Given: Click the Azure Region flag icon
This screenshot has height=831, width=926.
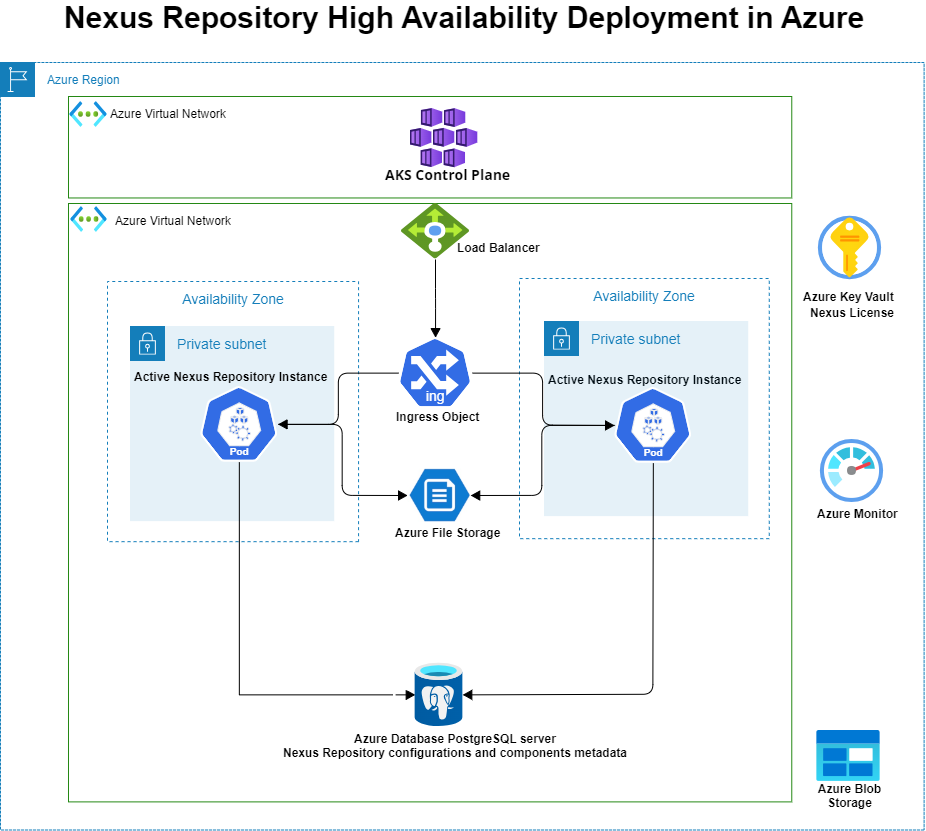Looking at the screenshot, I should (x=18, y=79).
